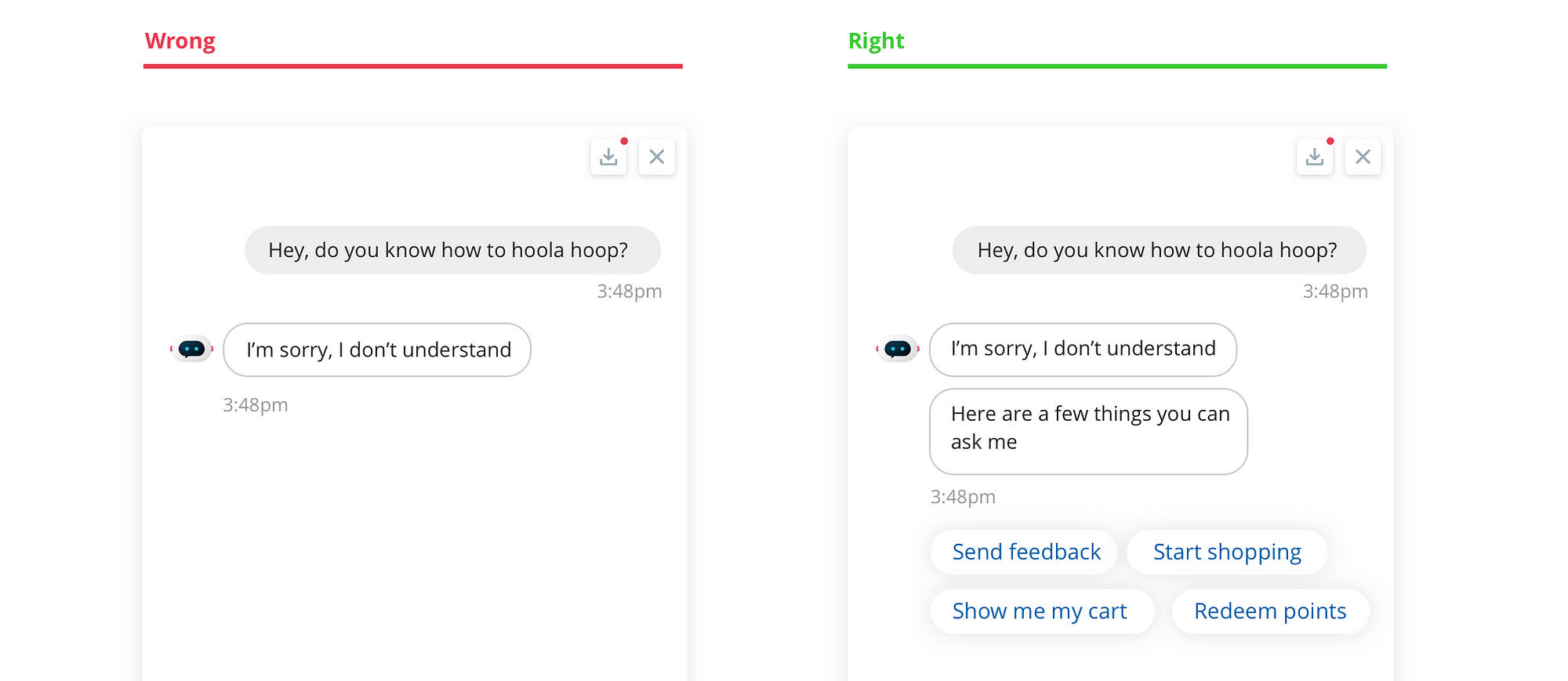Click timestamp below bot reply in Wrong panel
This screenshot has height=681, width=1568.
[256, 405]
